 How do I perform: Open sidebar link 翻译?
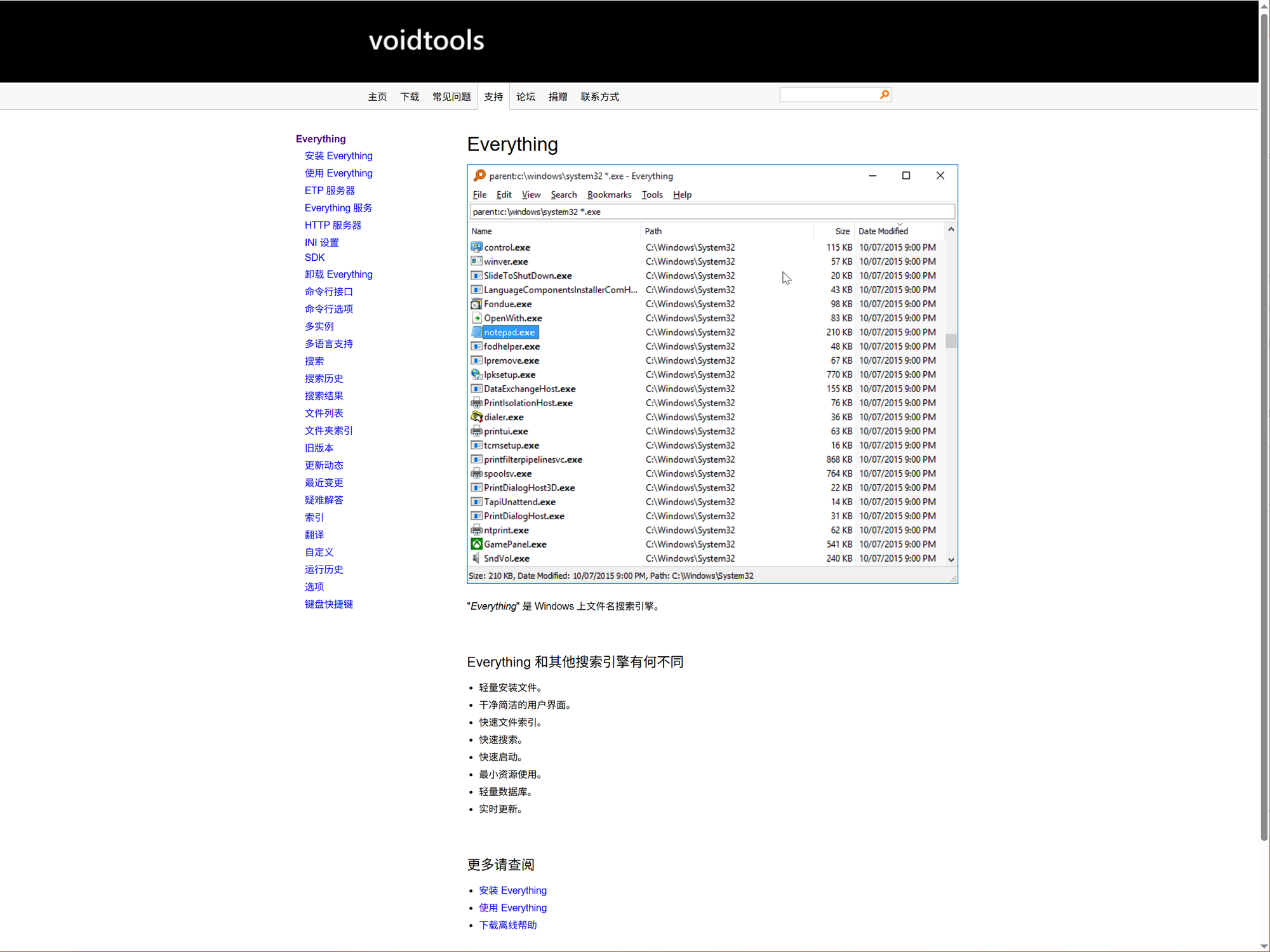point(314,535)
